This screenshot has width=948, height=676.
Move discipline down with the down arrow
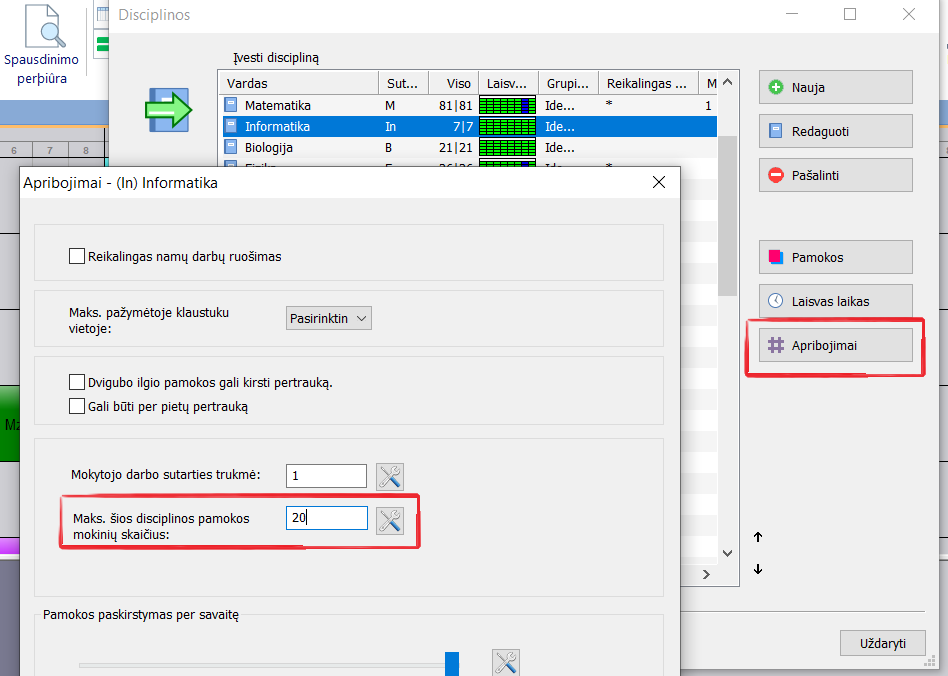[758, 569]
